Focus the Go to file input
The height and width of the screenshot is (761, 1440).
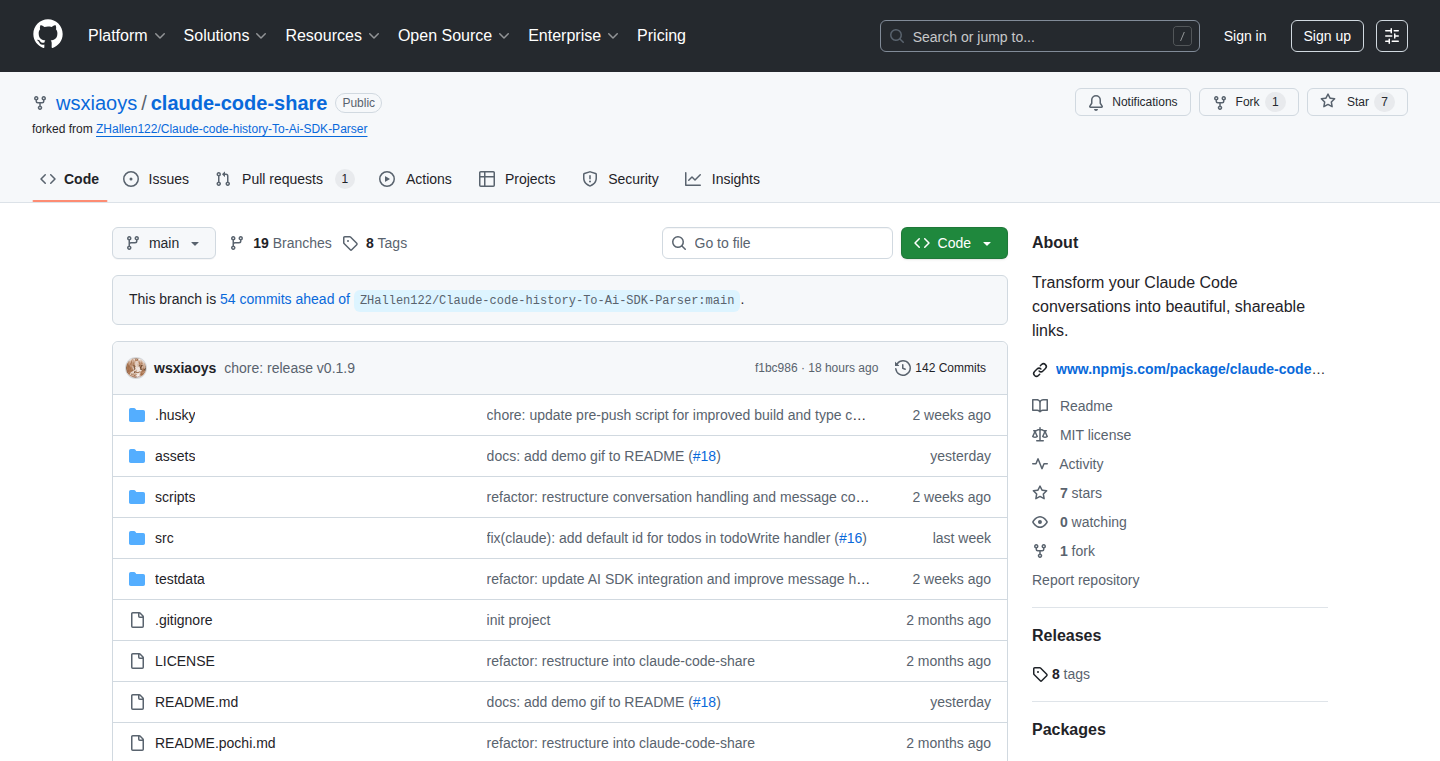pos(777,243)
